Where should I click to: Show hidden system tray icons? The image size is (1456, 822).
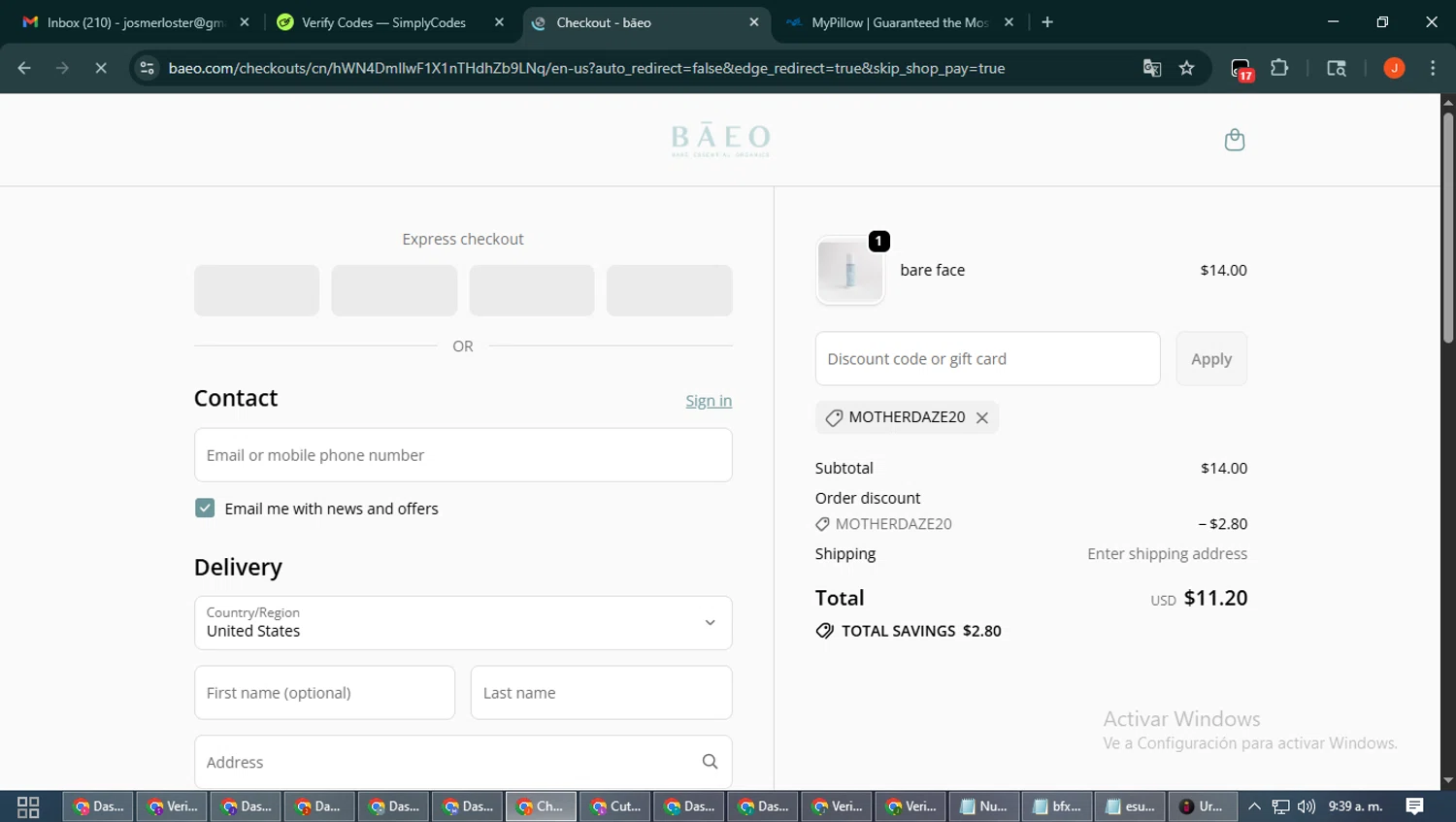(1254, 806)
